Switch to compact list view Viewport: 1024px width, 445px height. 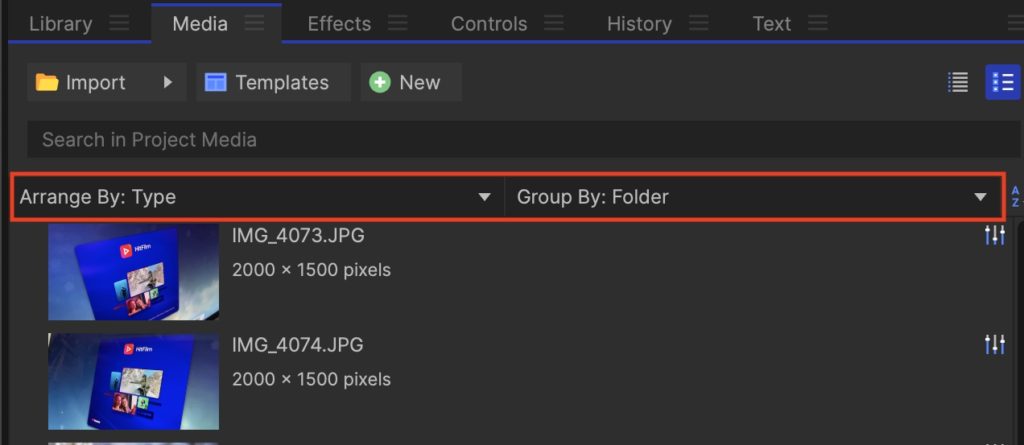958,83
